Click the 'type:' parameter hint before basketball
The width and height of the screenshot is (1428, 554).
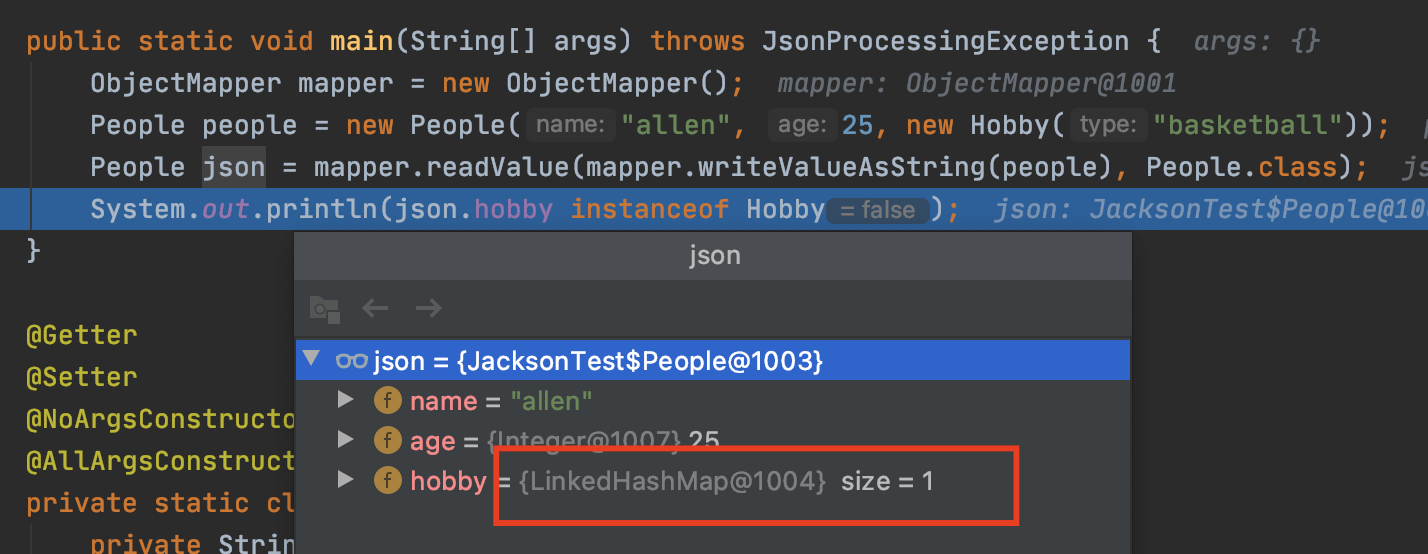1108,125
